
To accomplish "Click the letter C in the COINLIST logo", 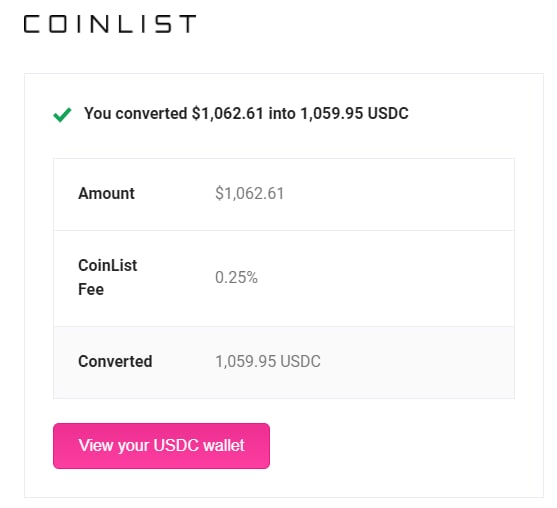I will (x=32, y=24).
